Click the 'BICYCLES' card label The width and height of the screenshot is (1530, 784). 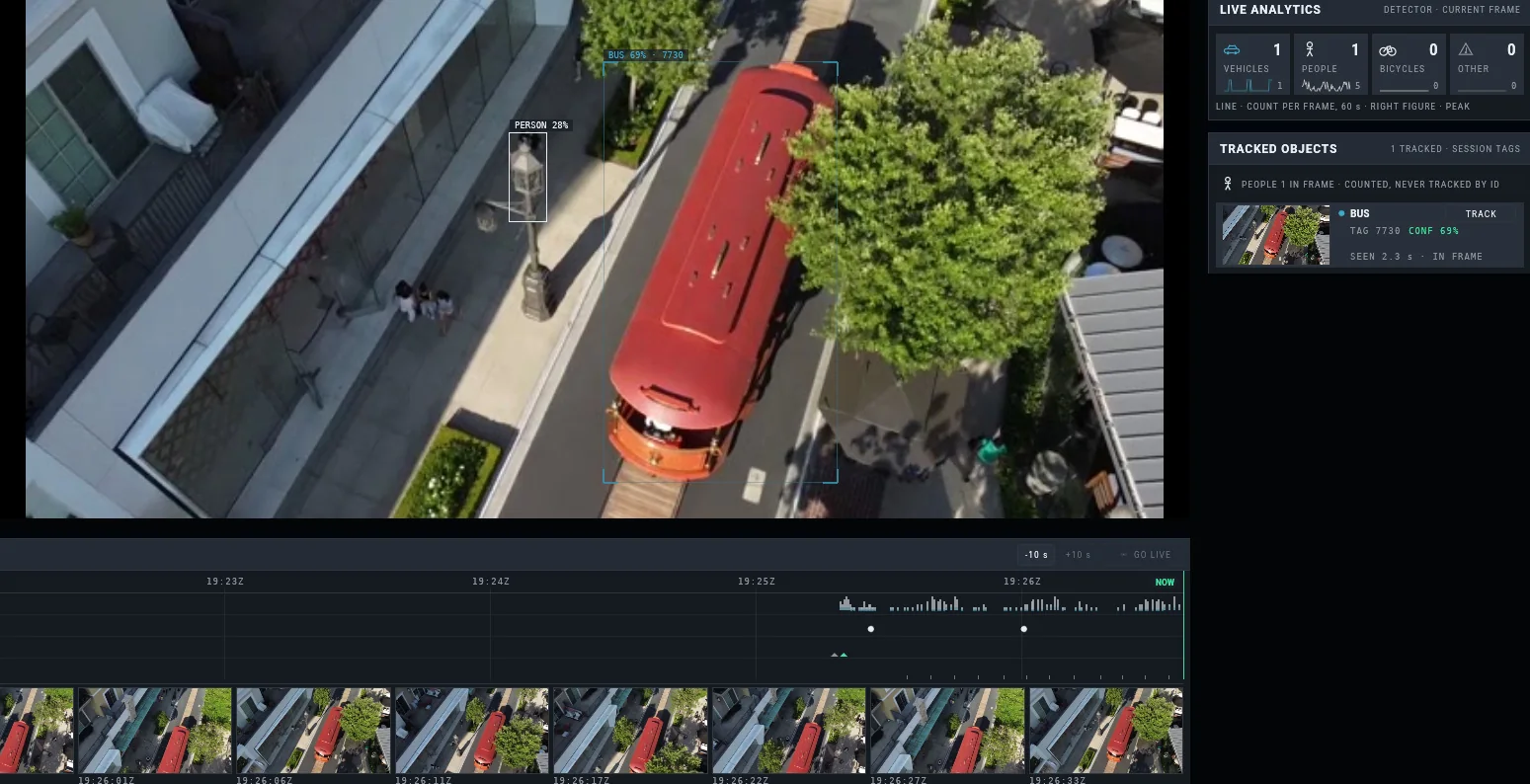click(1403, 69)
